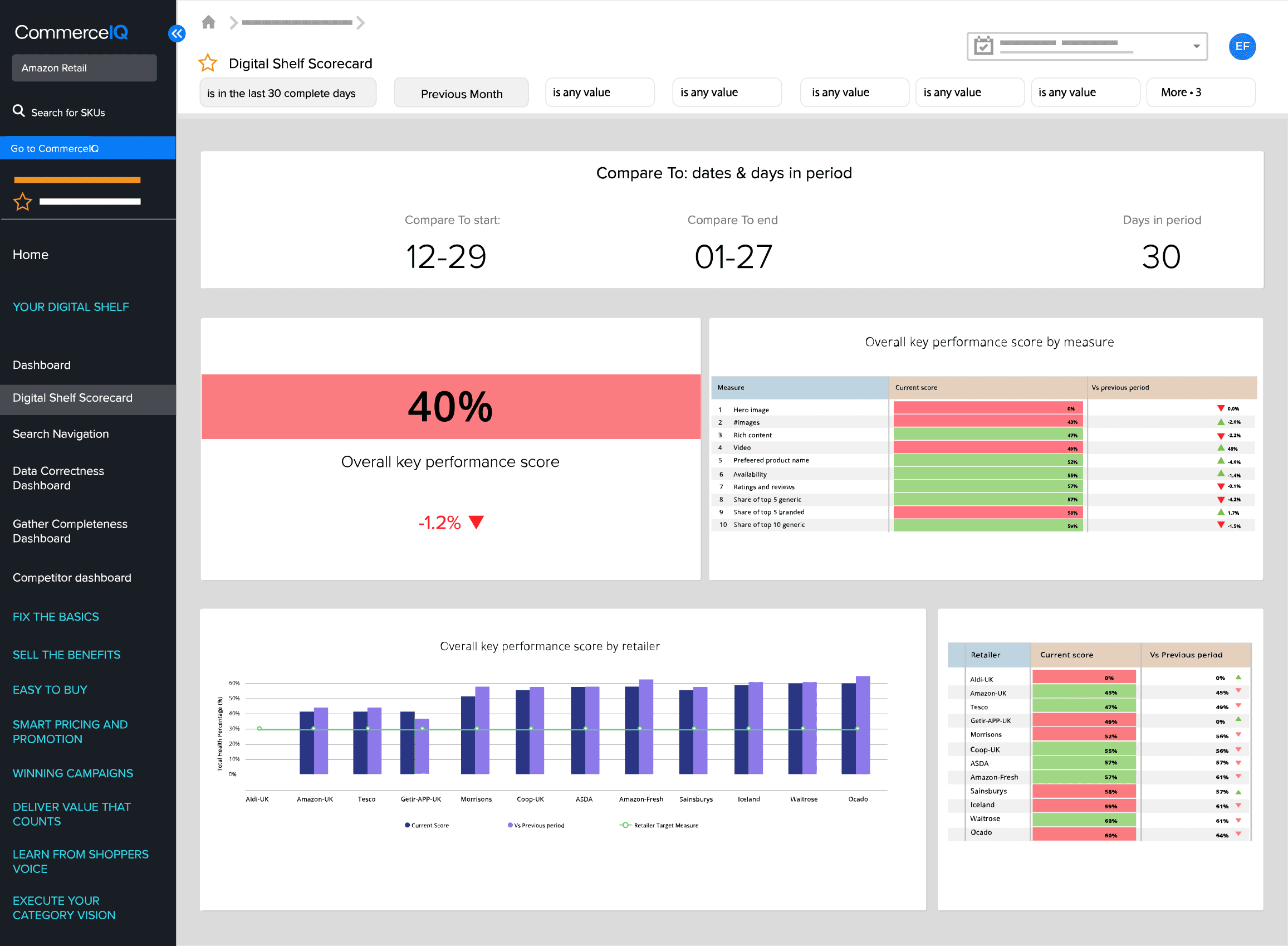Expand YOUR DIGITAL SHELF section
This screenshot has width=1288, height=946.
tap(71, 307)
